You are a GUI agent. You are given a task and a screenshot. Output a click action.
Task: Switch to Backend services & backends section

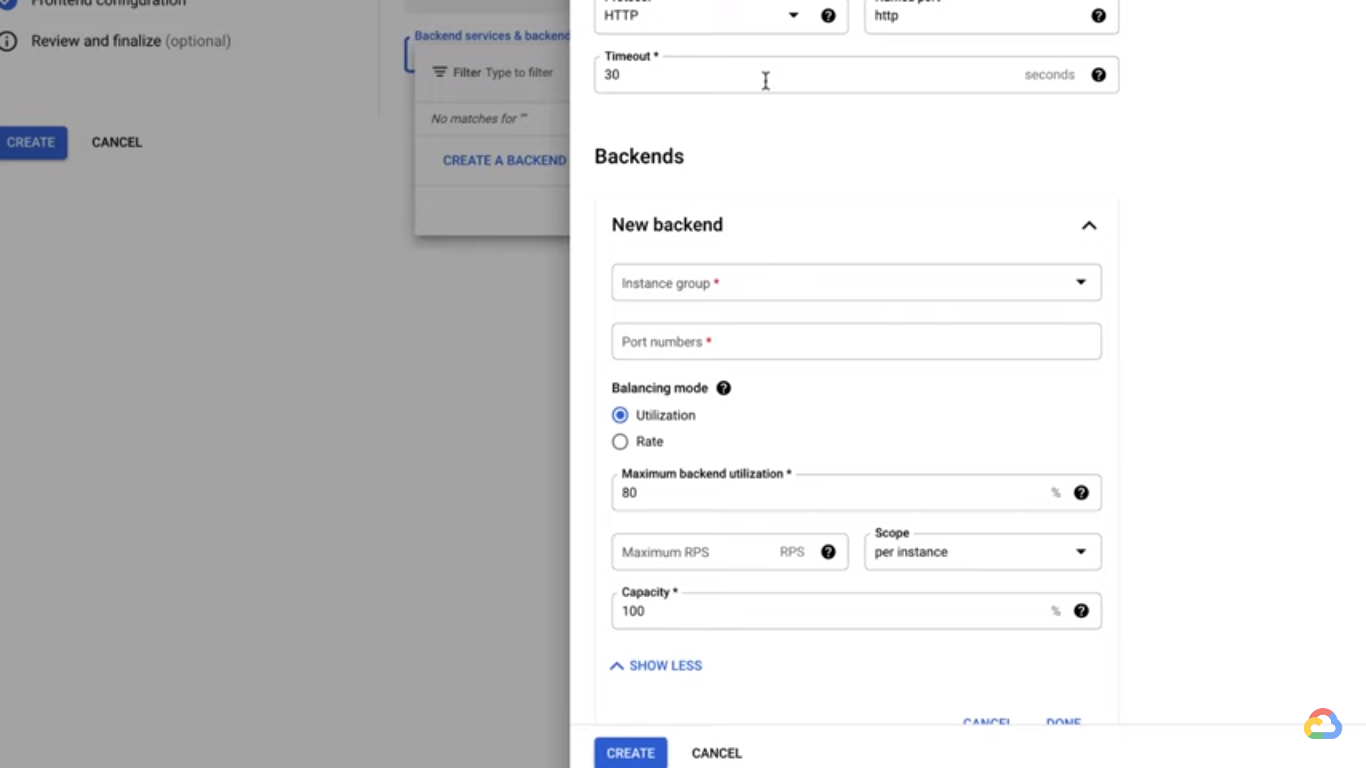[492, 35]
